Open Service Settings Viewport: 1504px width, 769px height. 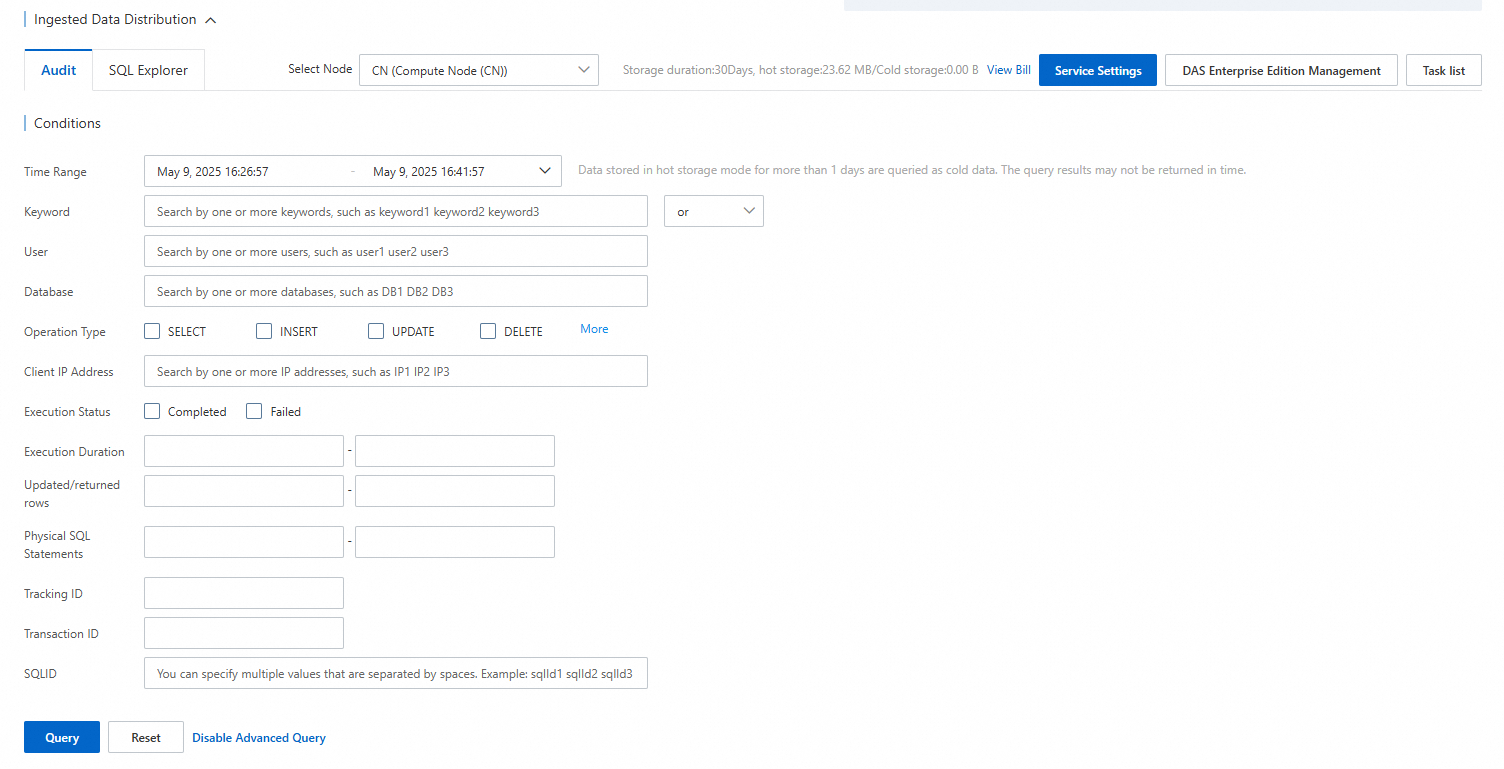(1098, 70)
